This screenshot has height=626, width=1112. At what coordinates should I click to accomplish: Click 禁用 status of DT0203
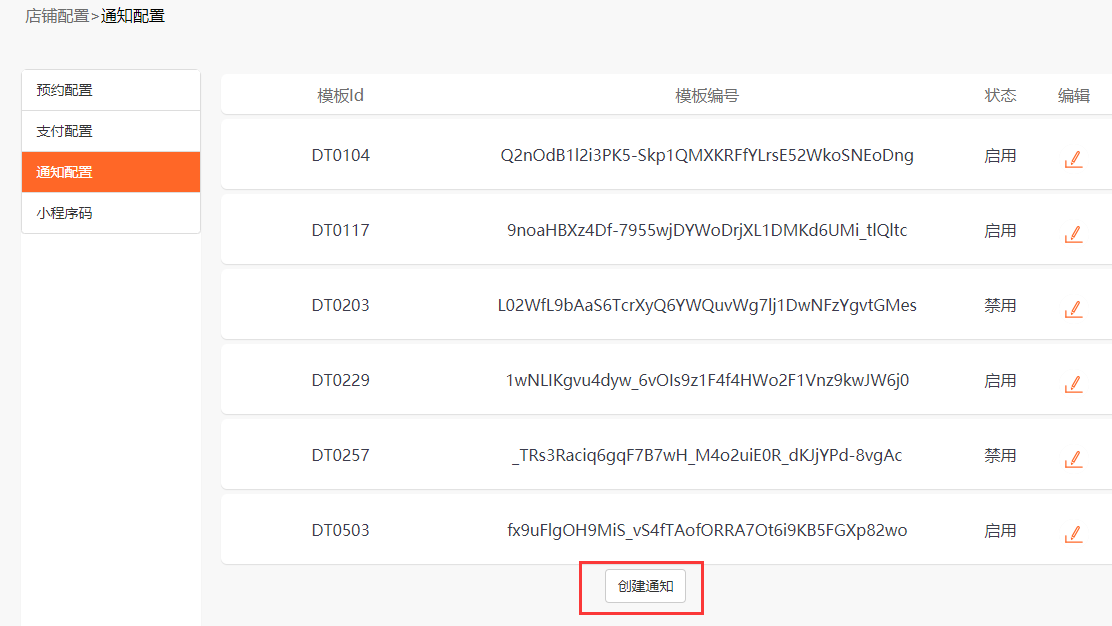[1000, 305]
